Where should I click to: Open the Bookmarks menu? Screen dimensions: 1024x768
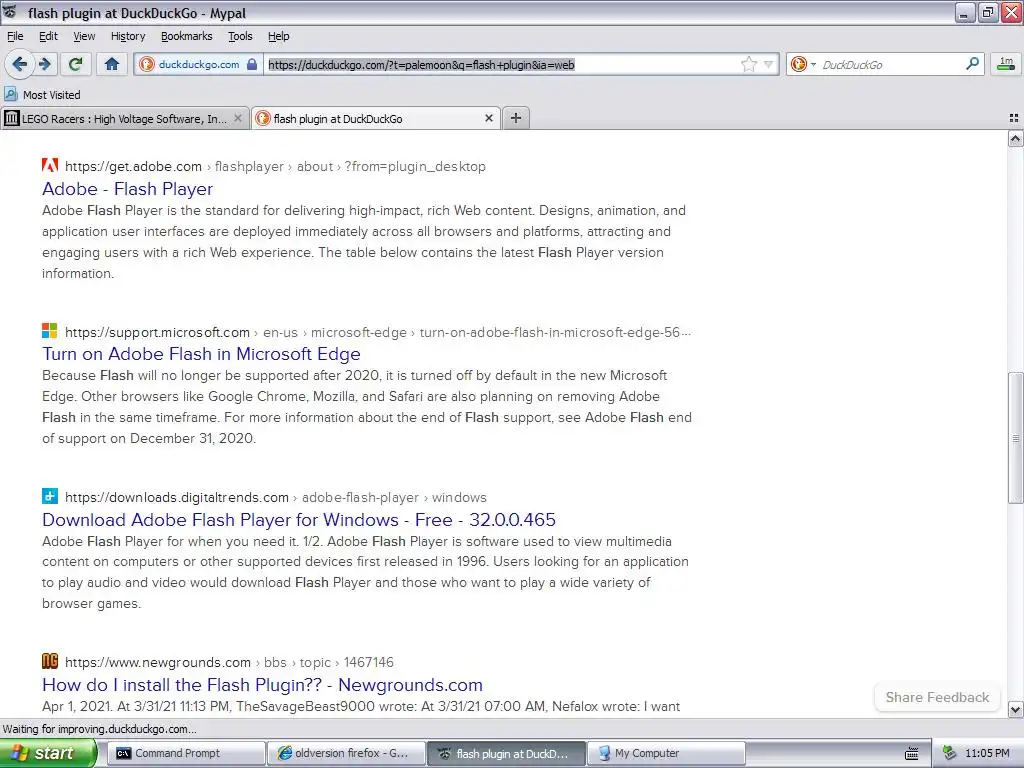[x=187, y=36]
